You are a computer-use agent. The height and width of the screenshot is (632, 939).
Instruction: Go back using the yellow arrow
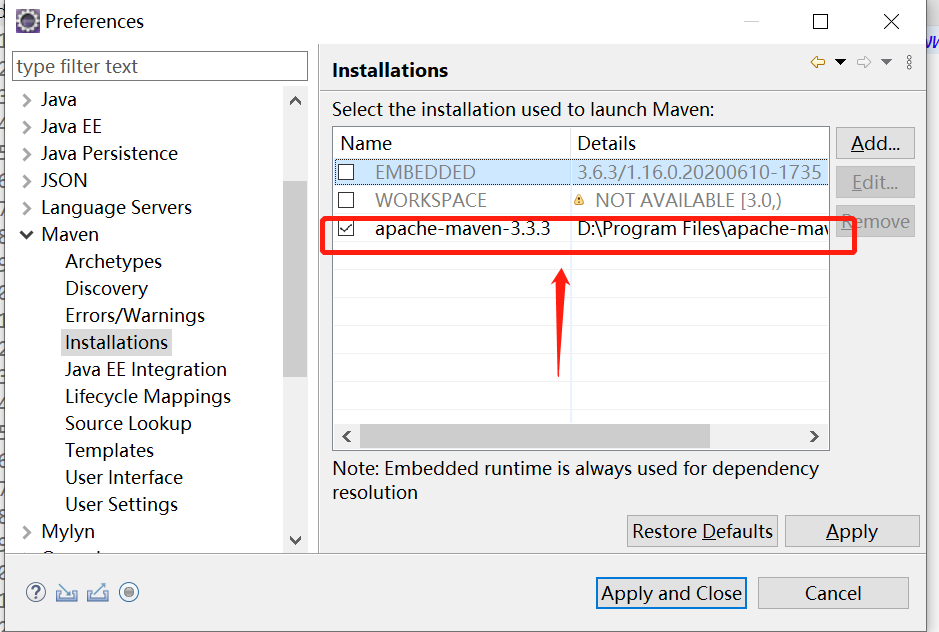(x=818, y=62)
